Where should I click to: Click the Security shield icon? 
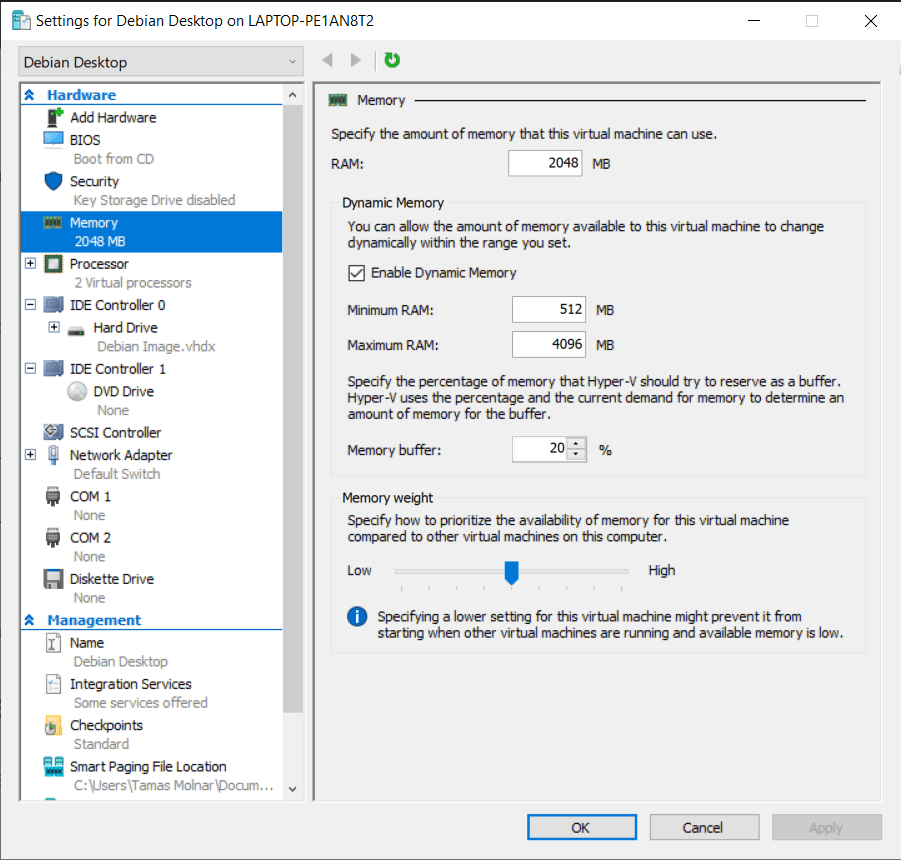point(54,182)
